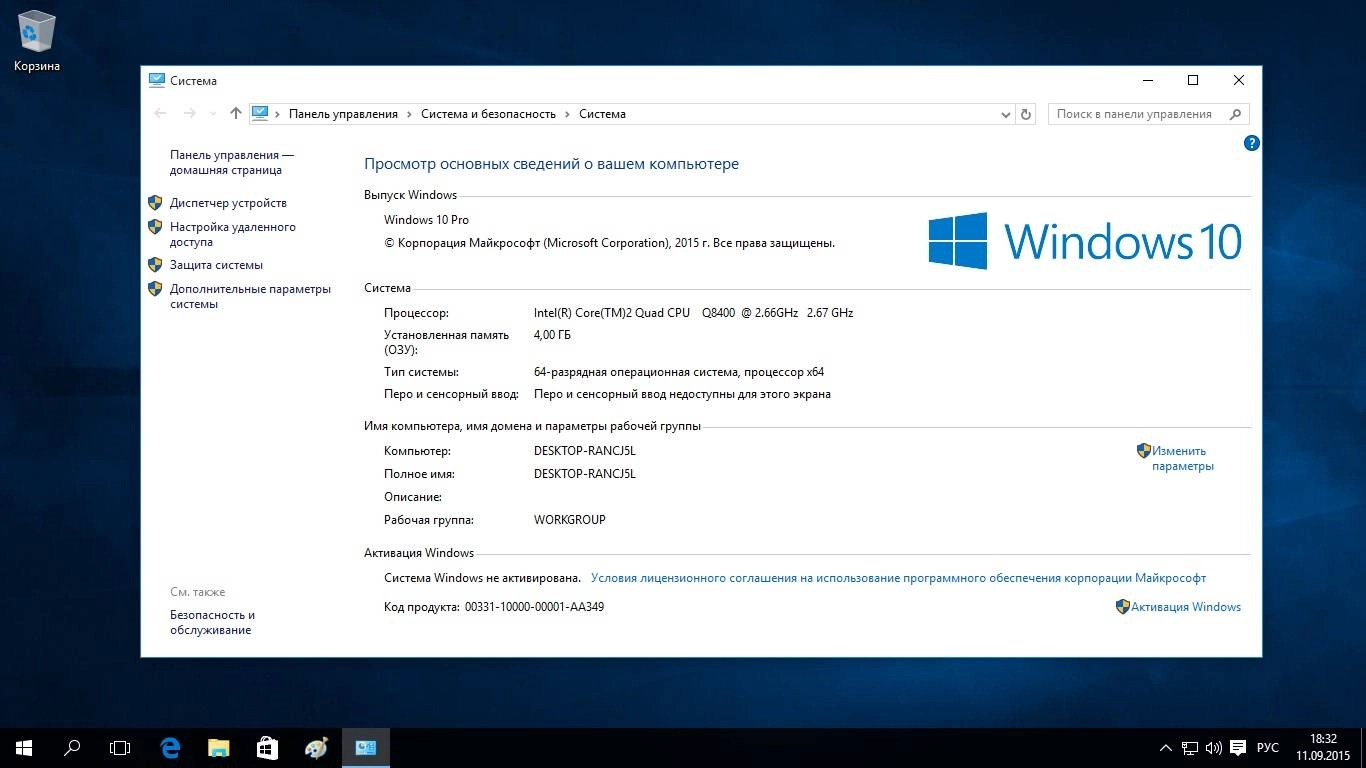Screen dimensions: 1366x768
Task: Open the Recycle Bin (Корзина) desktop icon
Action: click(37, 41)
